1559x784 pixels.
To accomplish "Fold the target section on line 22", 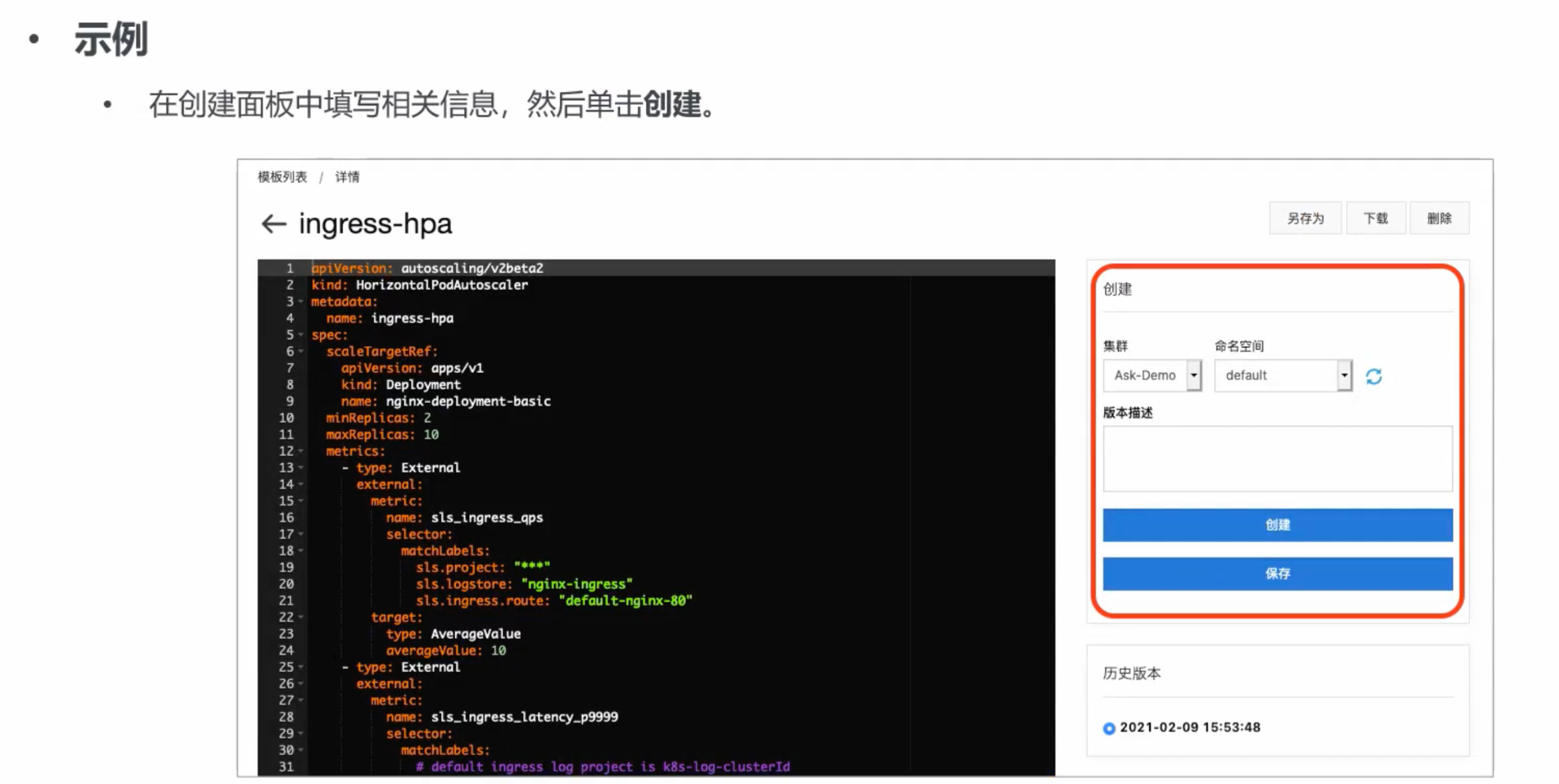I will [x=301, y=617].
